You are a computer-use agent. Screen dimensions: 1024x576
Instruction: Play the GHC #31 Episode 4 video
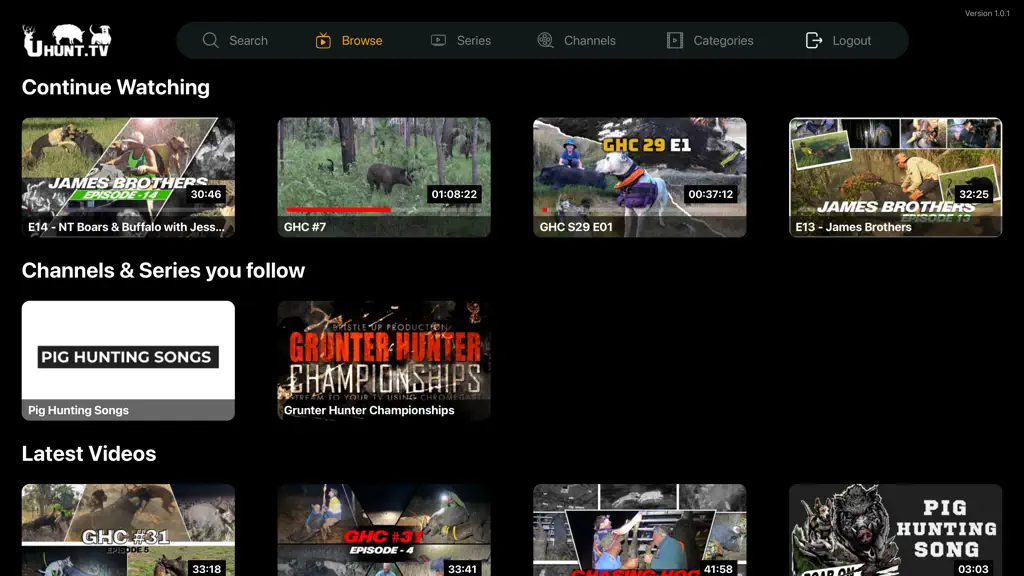(x=384, y=530)
